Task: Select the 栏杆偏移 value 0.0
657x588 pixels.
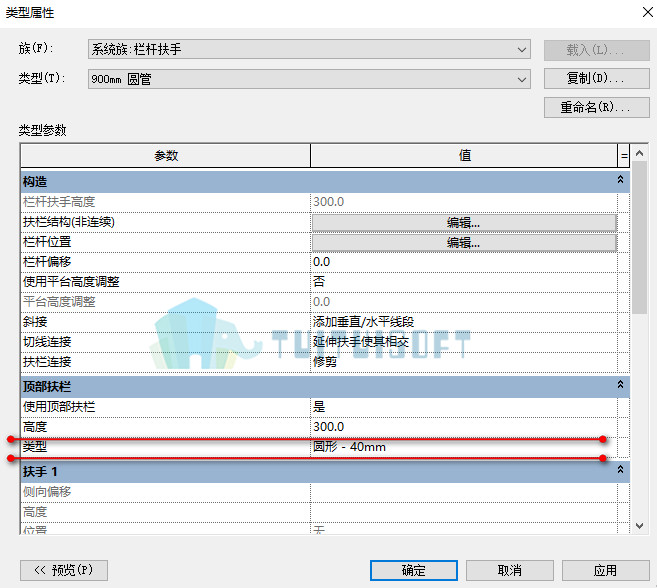Action: point(464,262)
